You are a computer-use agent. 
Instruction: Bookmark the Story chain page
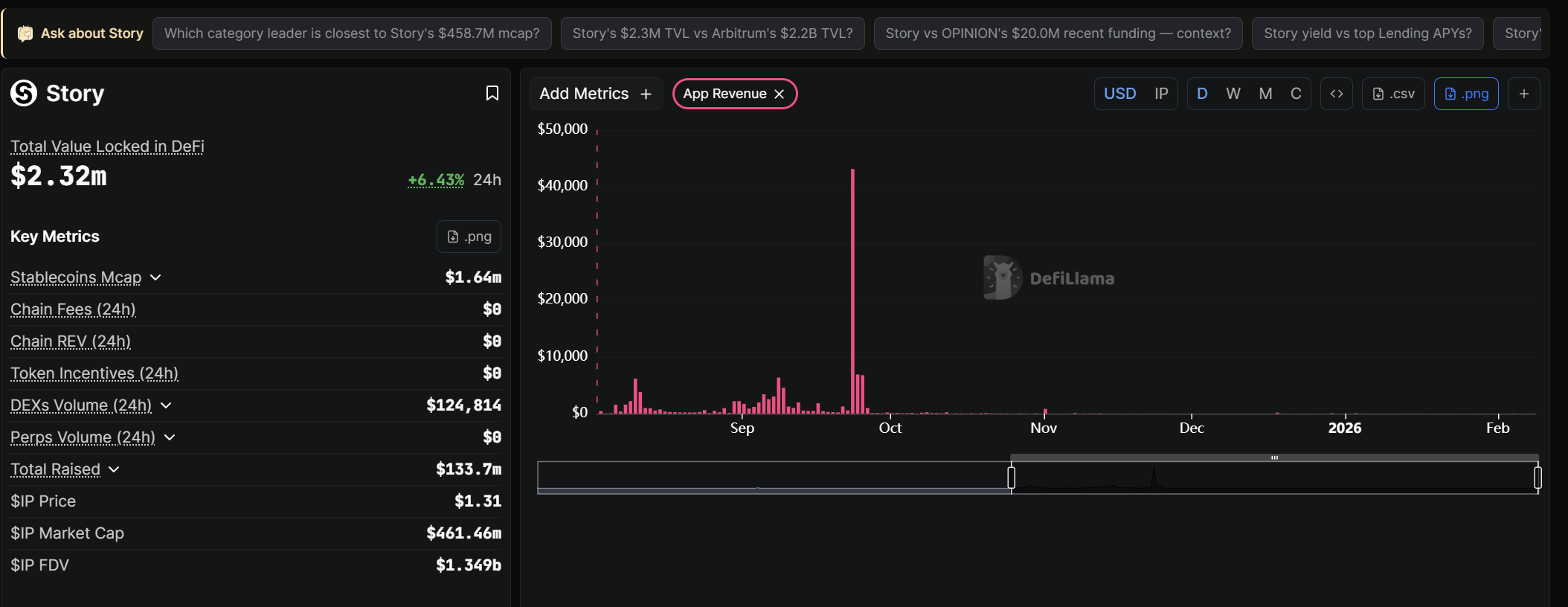click(x=492, y=93)
